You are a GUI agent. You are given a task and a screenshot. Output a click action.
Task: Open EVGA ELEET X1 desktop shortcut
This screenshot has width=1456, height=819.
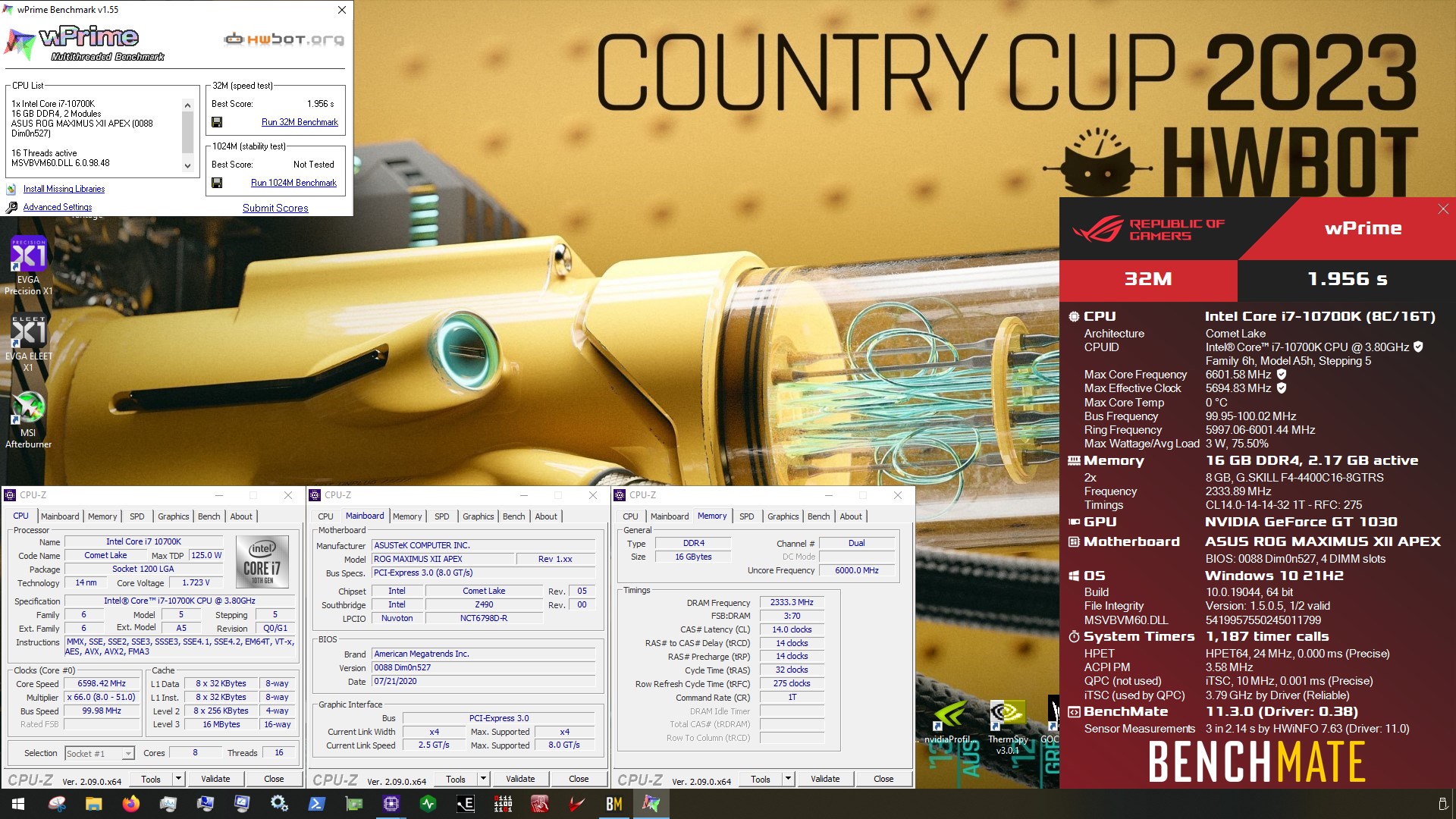(x=28, y=343)
